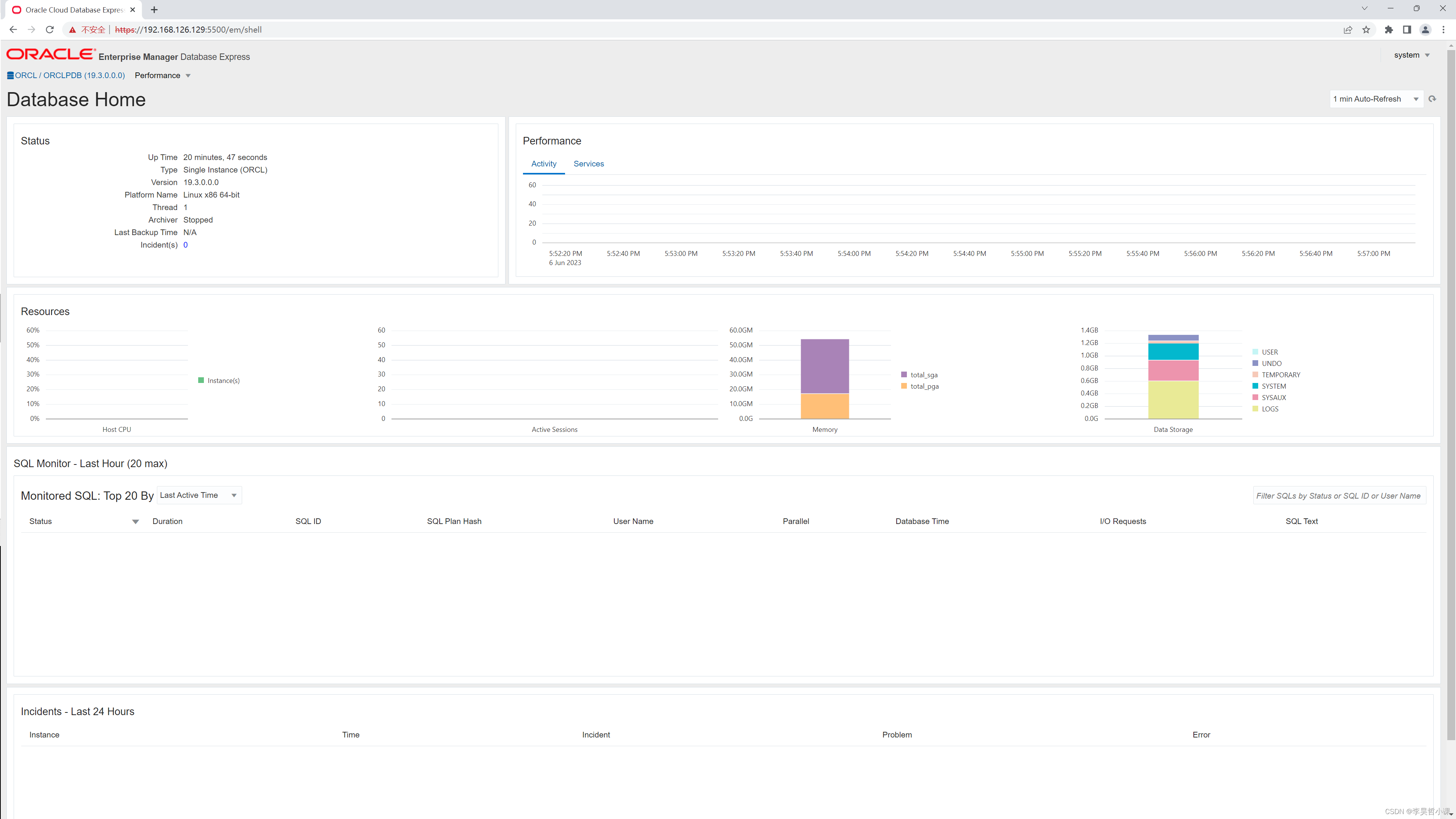Sort by the SQL Plan Hash column header

[x=454, y=521]
